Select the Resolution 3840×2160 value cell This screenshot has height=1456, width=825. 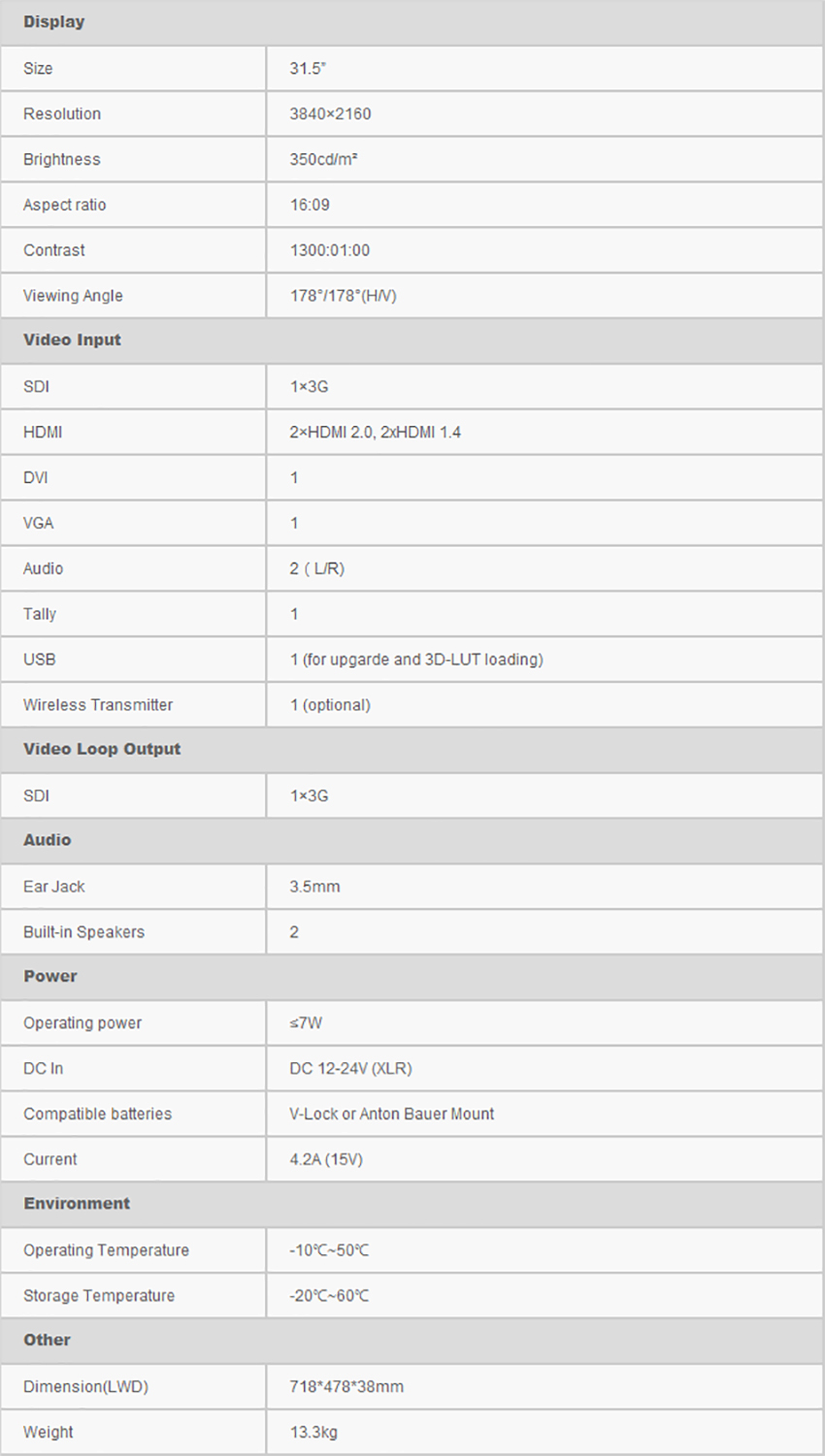[x=545, y=113]
